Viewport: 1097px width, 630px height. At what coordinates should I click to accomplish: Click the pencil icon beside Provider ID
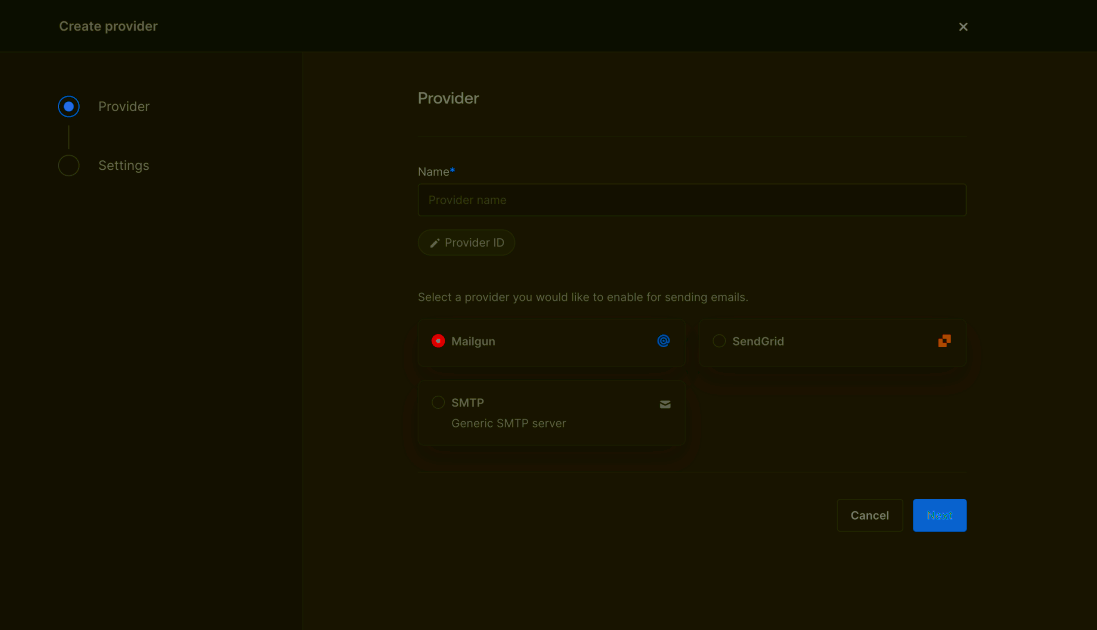pos(435,243)
